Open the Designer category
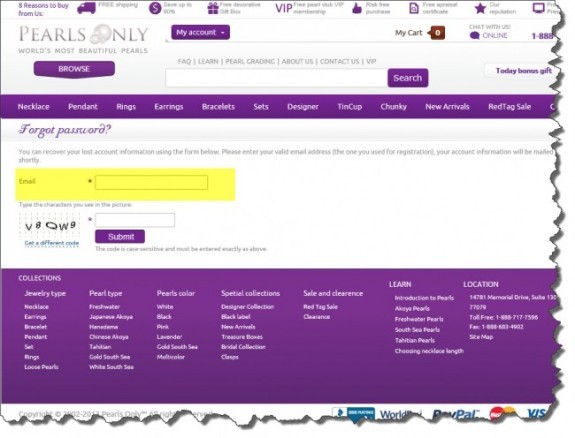Viewport: 575px width, 438px height. point(303,107)
